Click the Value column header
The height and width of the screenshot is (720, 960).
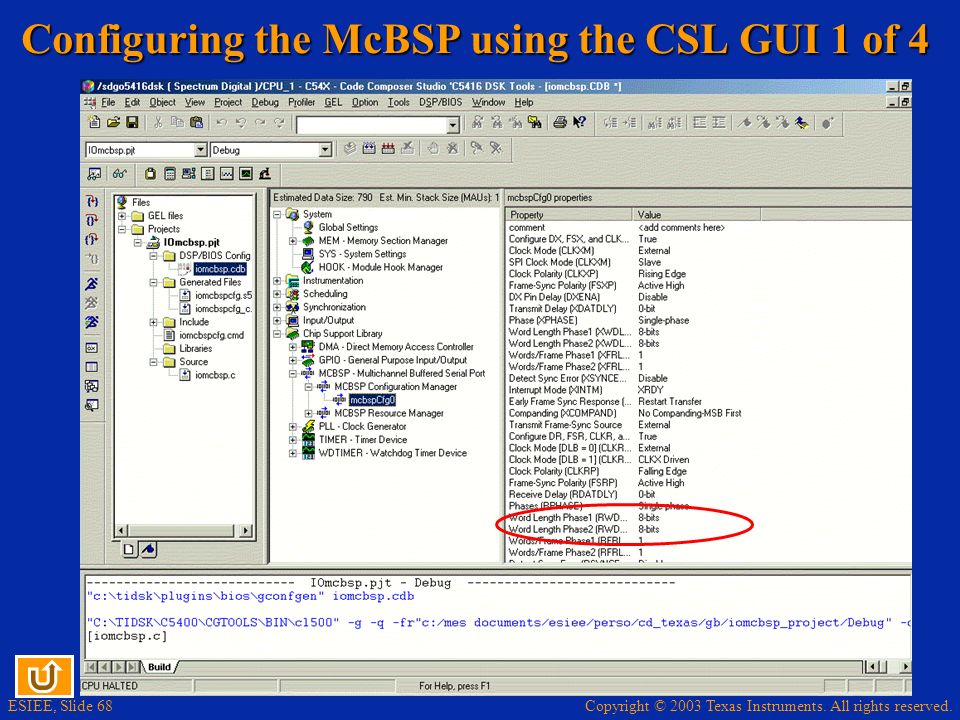(x=696, y=215)
